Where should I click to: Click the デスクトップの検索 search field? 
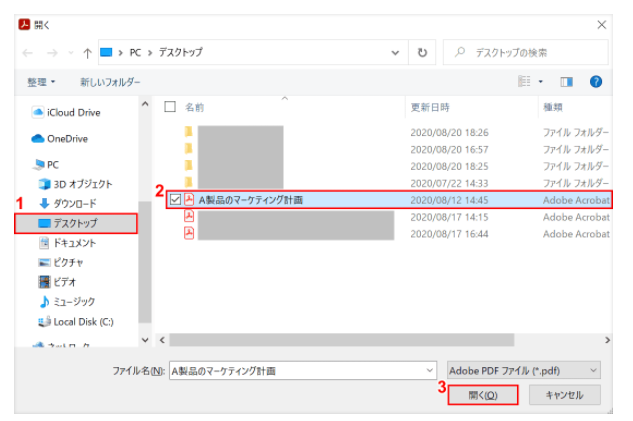pyautogui.click(x=530, y=53)
